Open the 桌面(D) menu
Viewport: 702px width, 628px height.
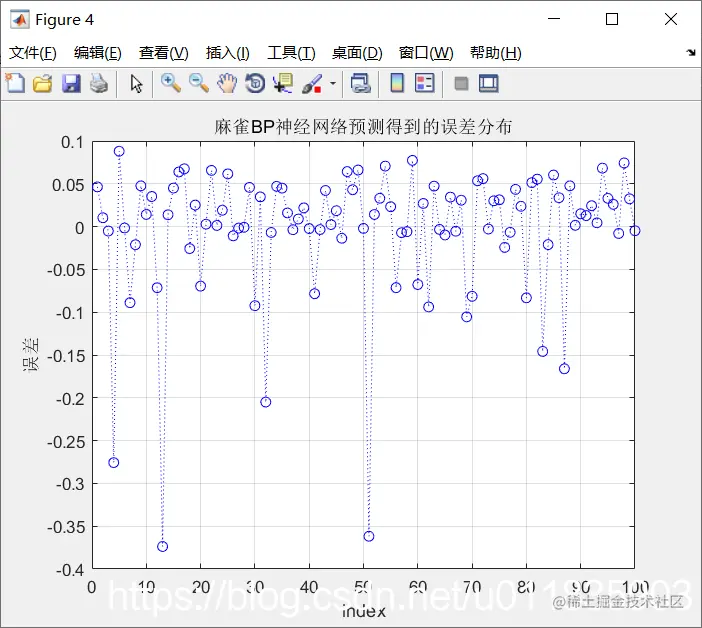tap(357, 53)
